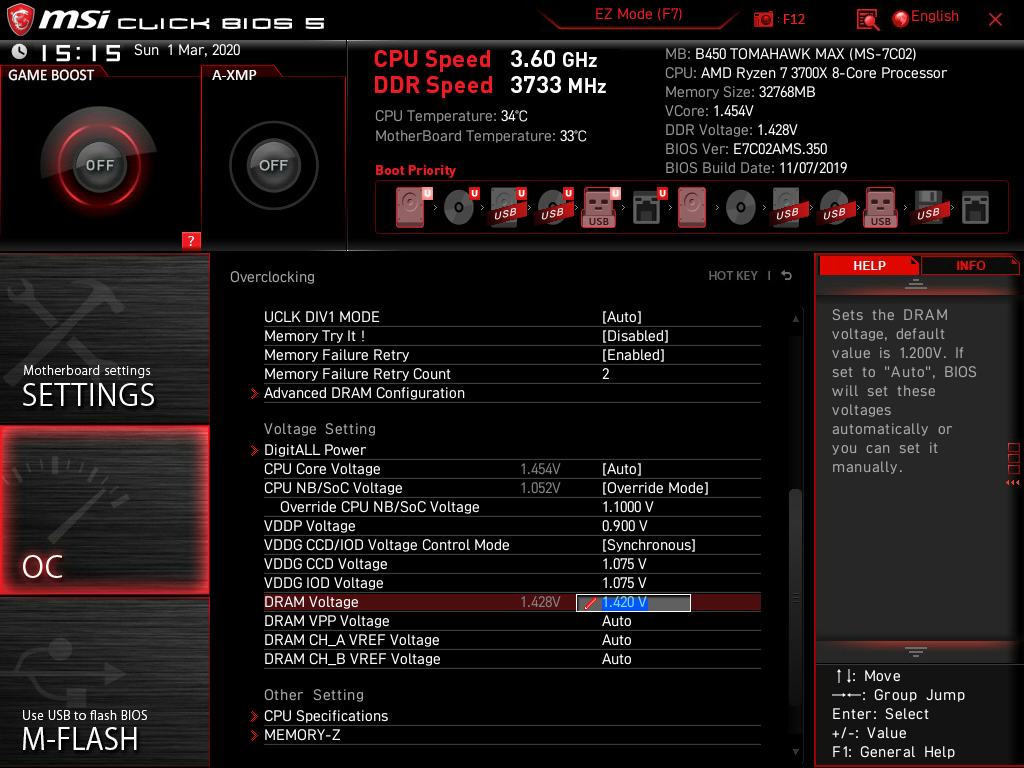Click the MSI dragon shield logo
The image size is (1024, 768).
click(20, 20)
